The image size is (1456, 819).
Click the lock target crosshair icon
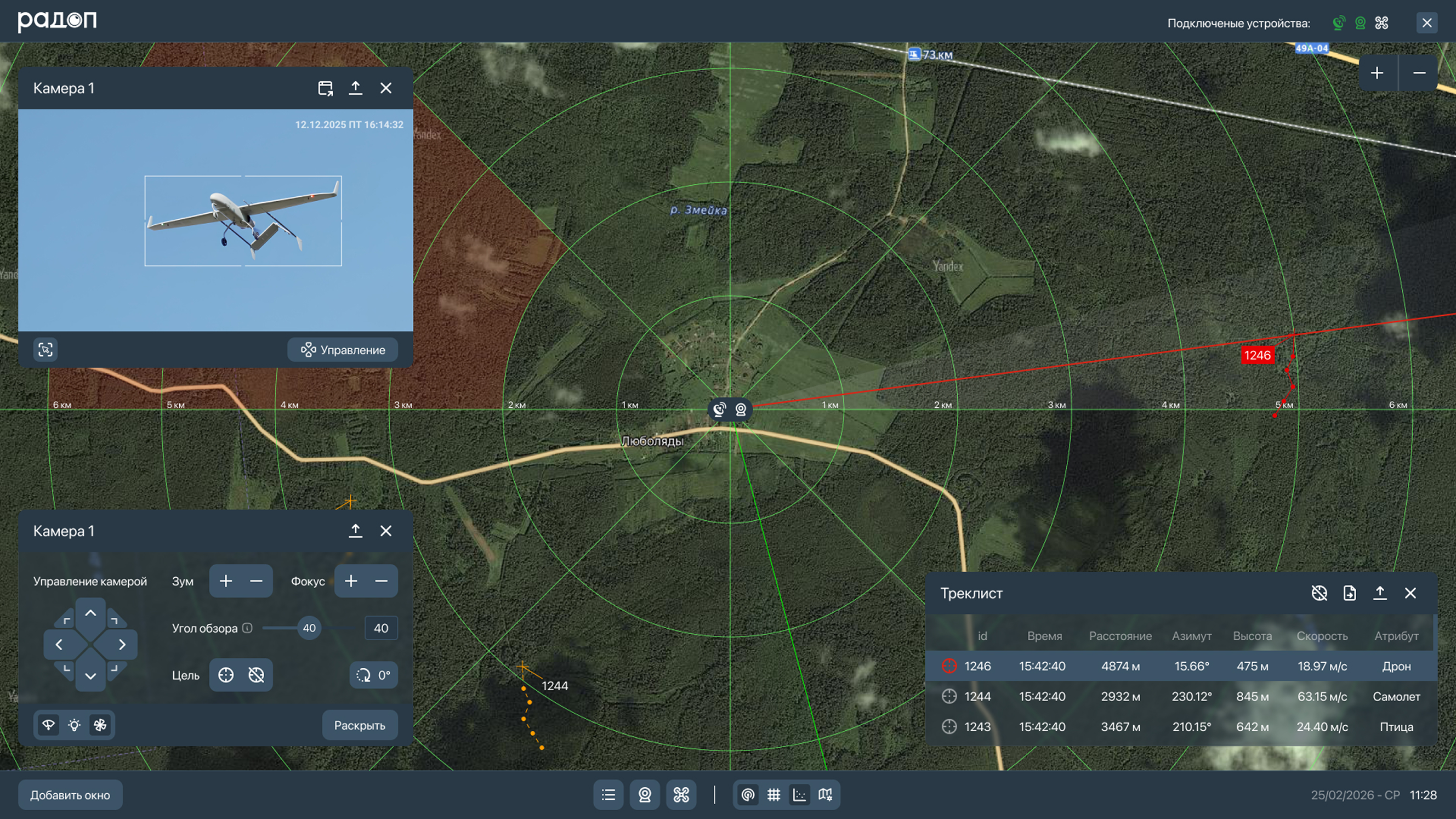click(225, 675)
